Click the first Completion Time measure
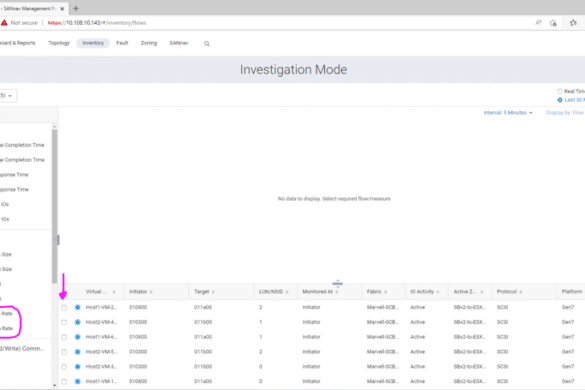The image size is (585, 390). click(x=22, y=145)
